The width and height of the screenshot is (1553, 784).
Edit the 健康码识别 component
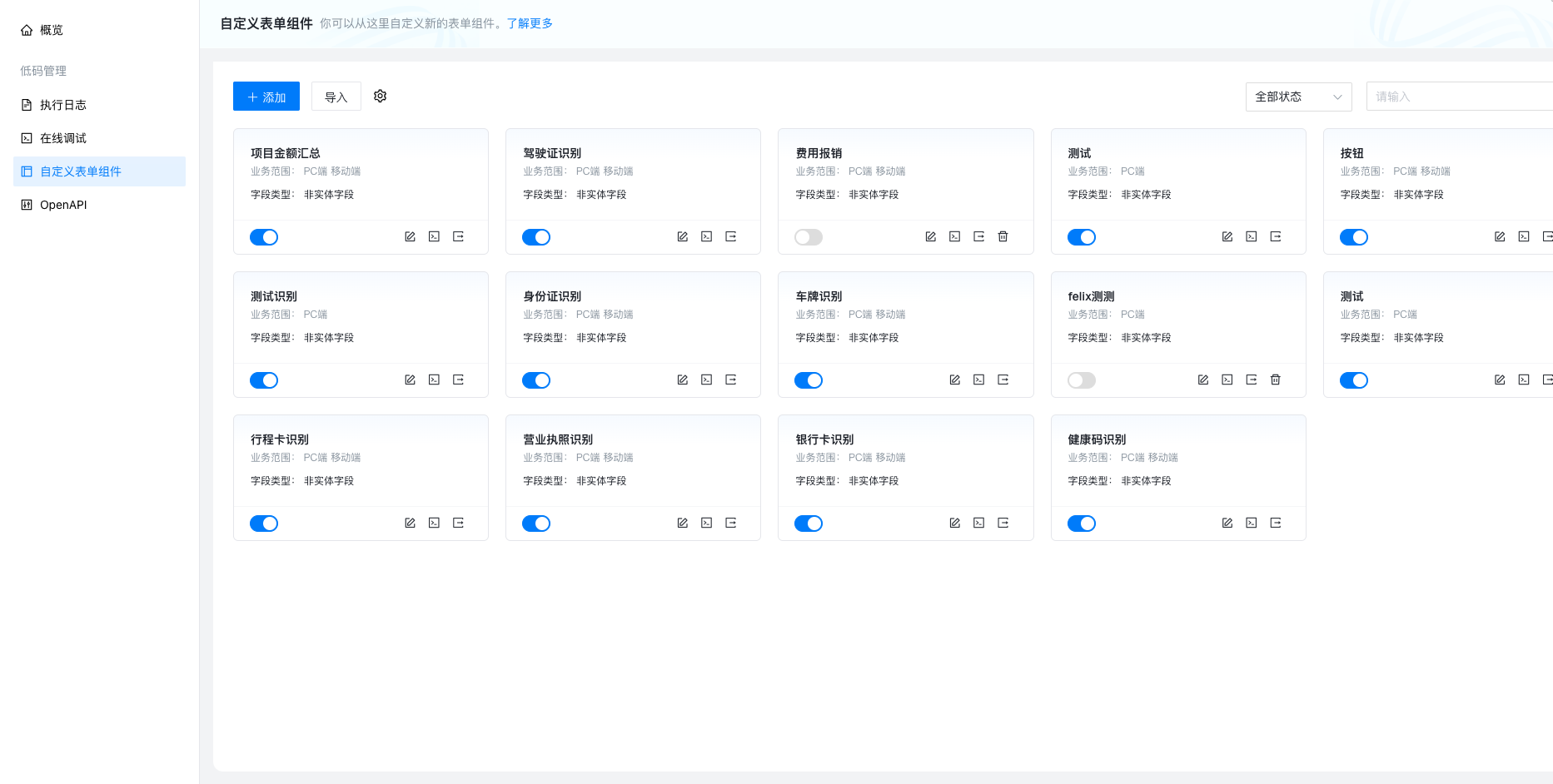coord(1227,523)
